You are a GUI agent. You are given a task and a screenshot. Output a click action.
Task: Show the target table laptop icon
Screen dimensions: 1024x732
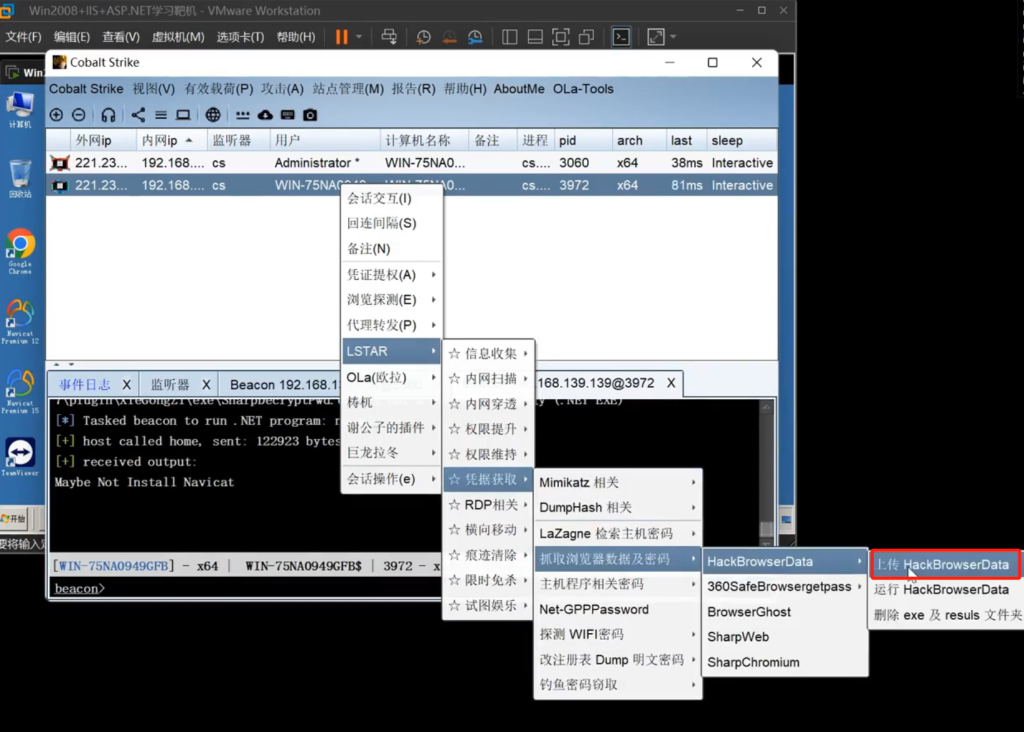click(184, 115)
